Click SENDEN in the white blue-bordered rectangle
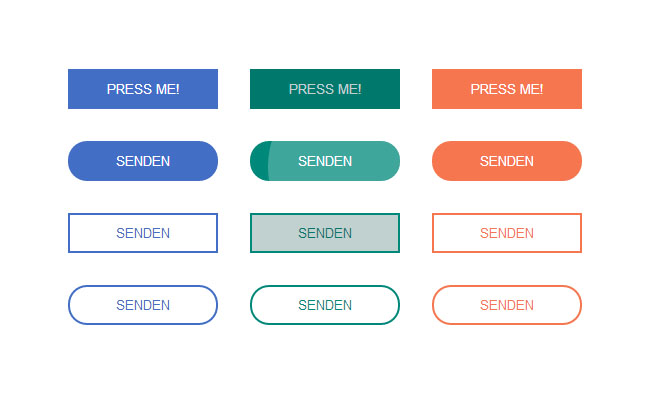This screenshot has width=650, height=400. click(143, 233)
